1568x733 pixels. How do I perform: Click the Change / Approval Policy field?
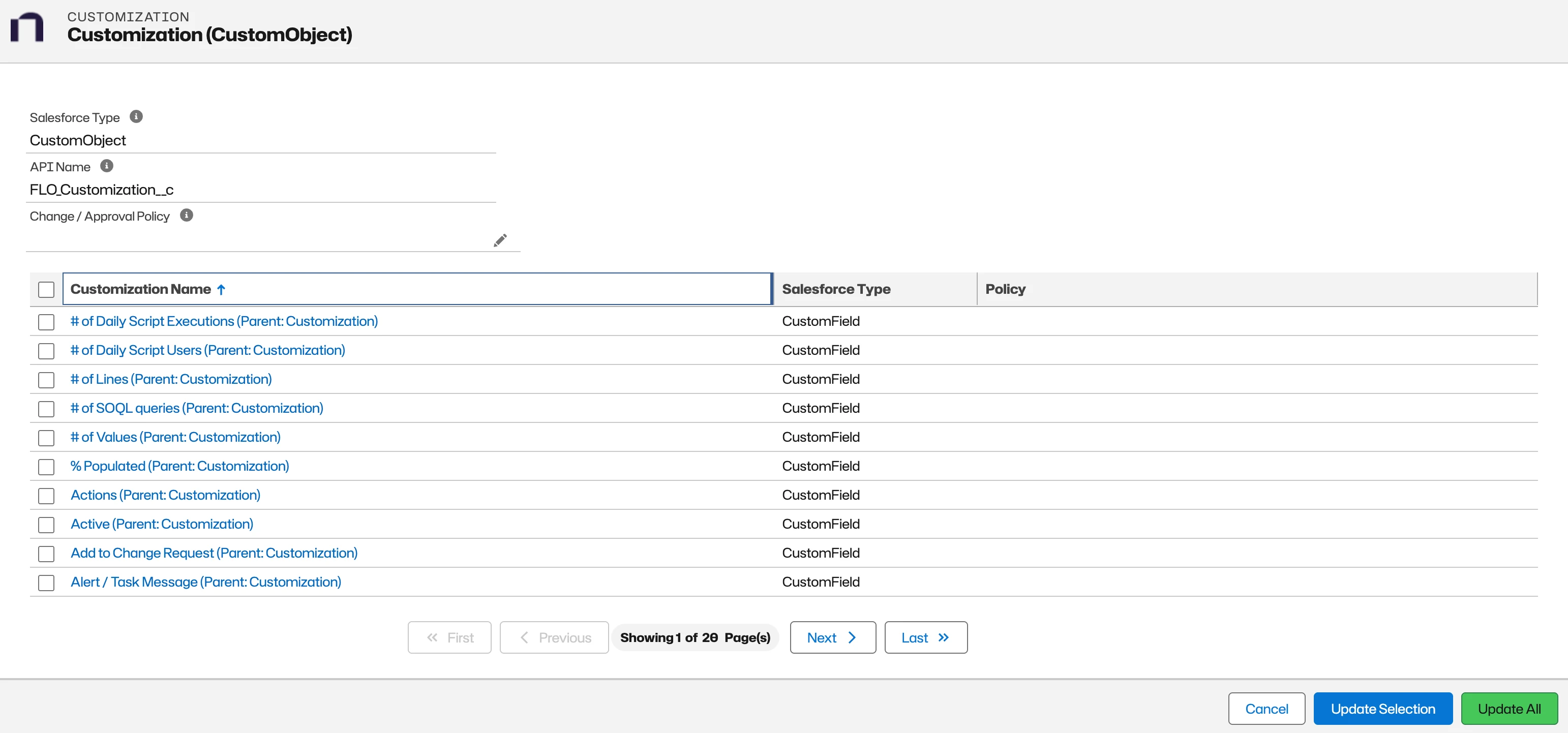tap(273, 239)
